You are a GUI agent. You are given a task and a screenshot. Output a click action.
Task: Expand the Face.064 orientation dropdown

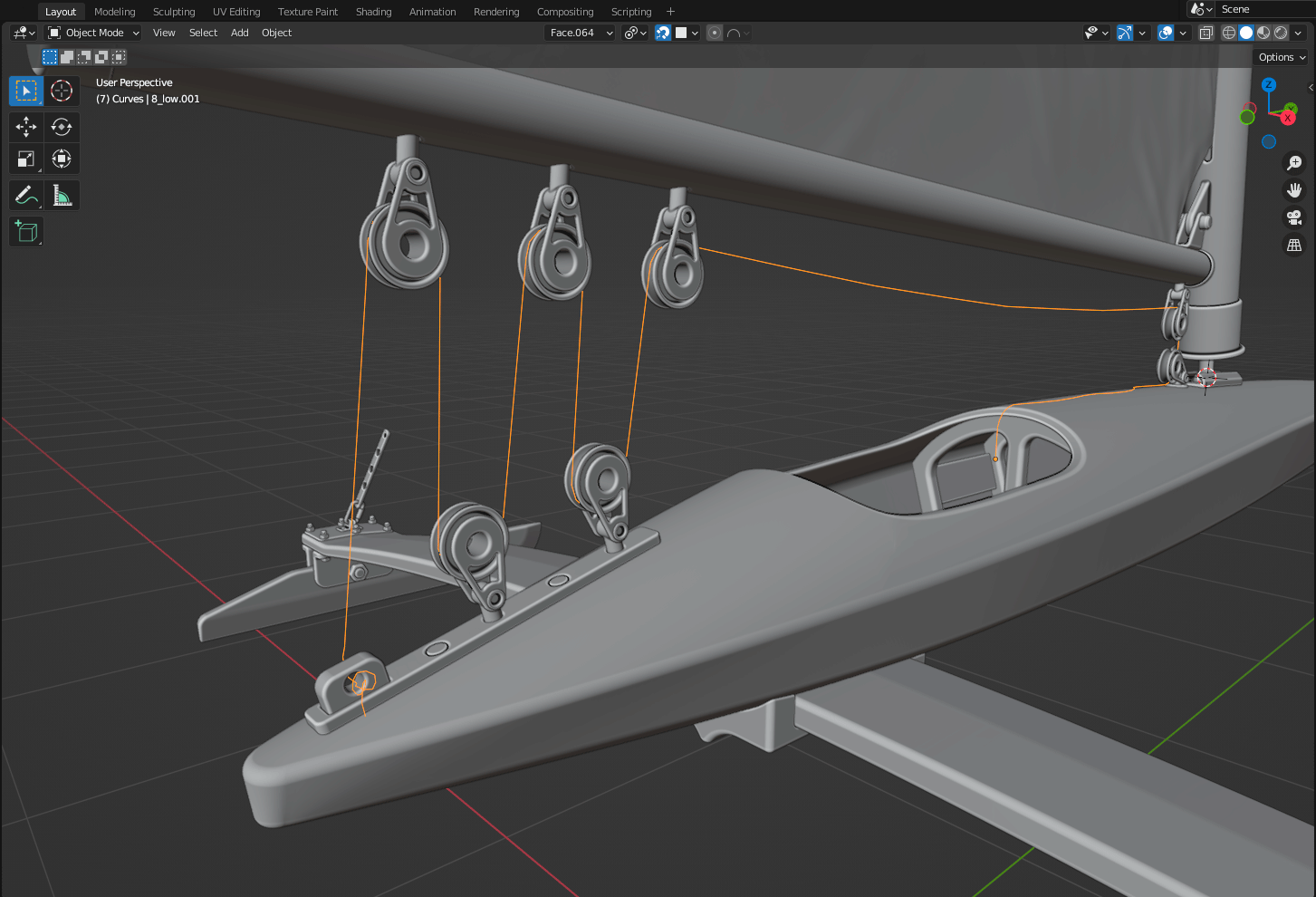[581, 33]
